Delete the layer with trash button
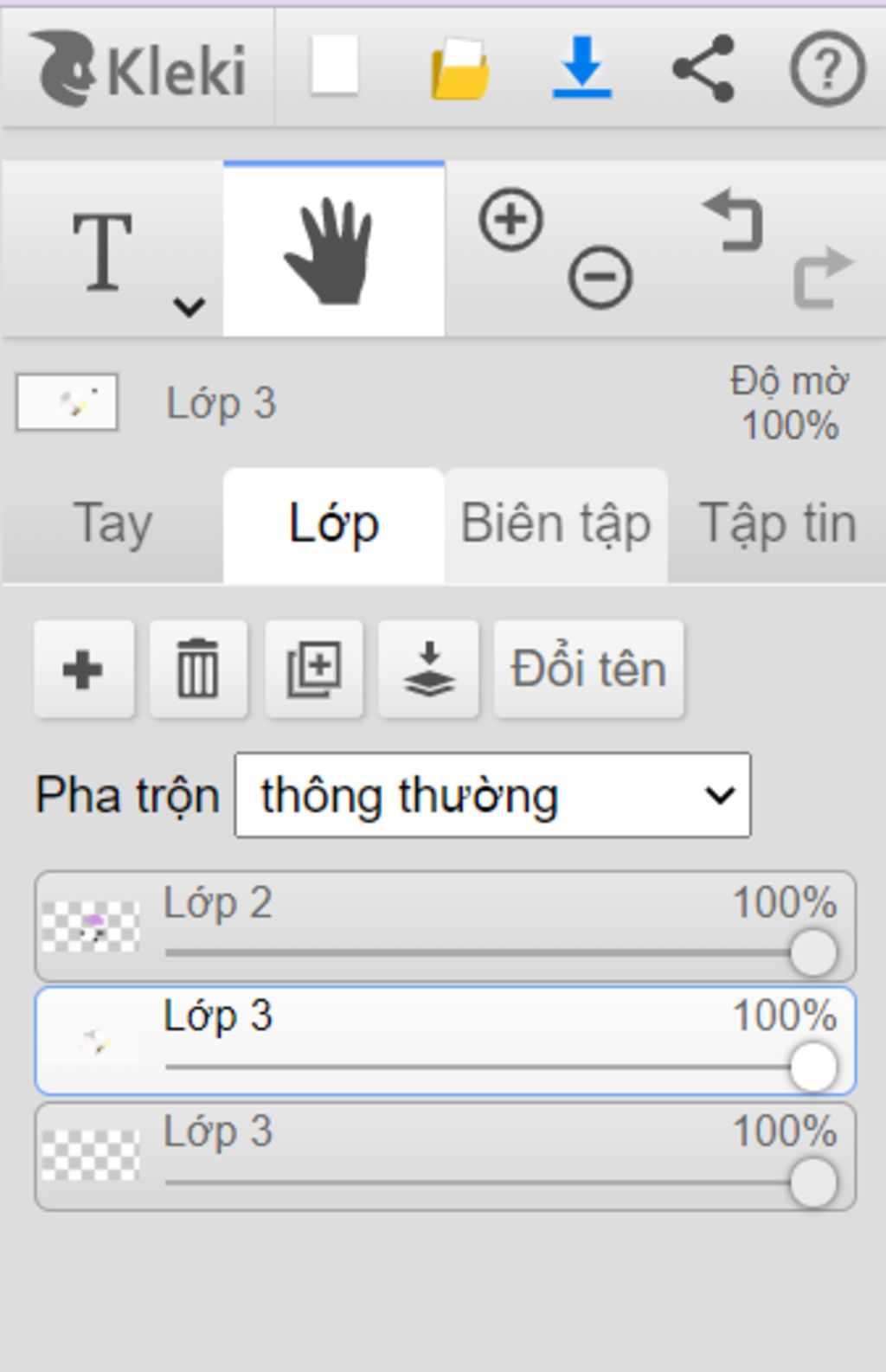Image resolution: width=886 pixels, height=1372 pixels. coord(198,669)
